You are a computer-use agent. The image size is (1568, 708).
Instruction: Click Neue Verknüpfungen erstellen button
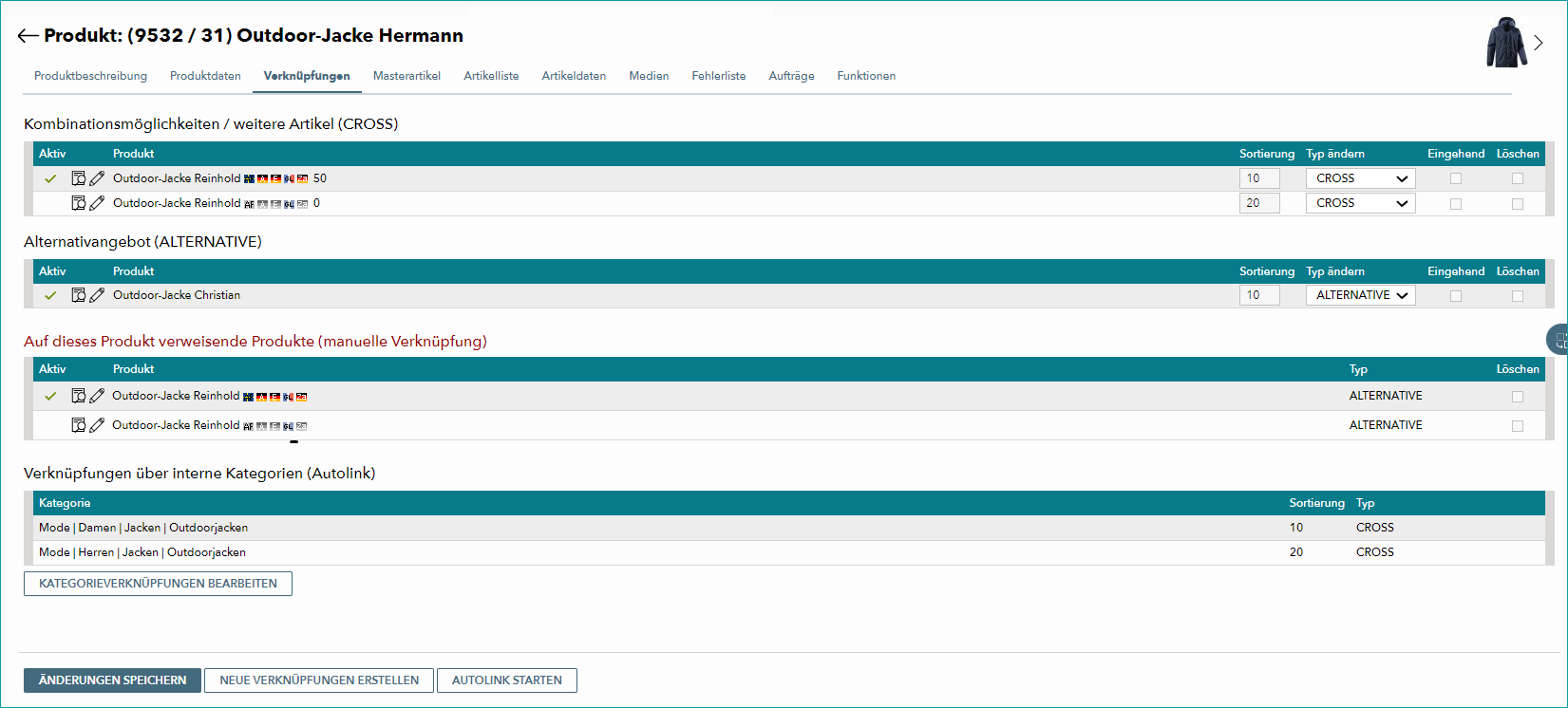tap(319, 680)
